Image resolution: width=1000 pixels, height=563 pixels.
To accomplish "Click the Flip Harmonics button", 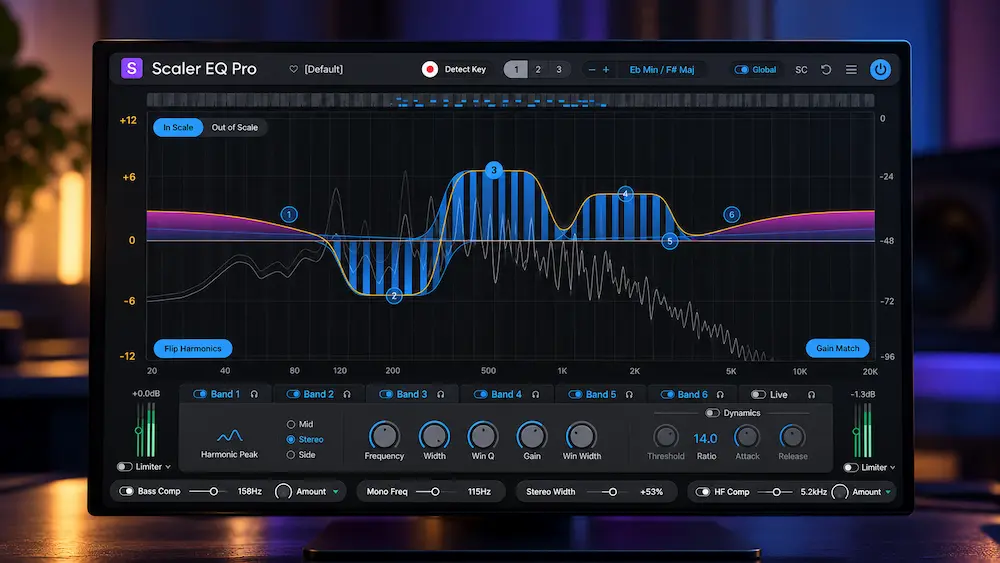I will click(x=193, y=348).
